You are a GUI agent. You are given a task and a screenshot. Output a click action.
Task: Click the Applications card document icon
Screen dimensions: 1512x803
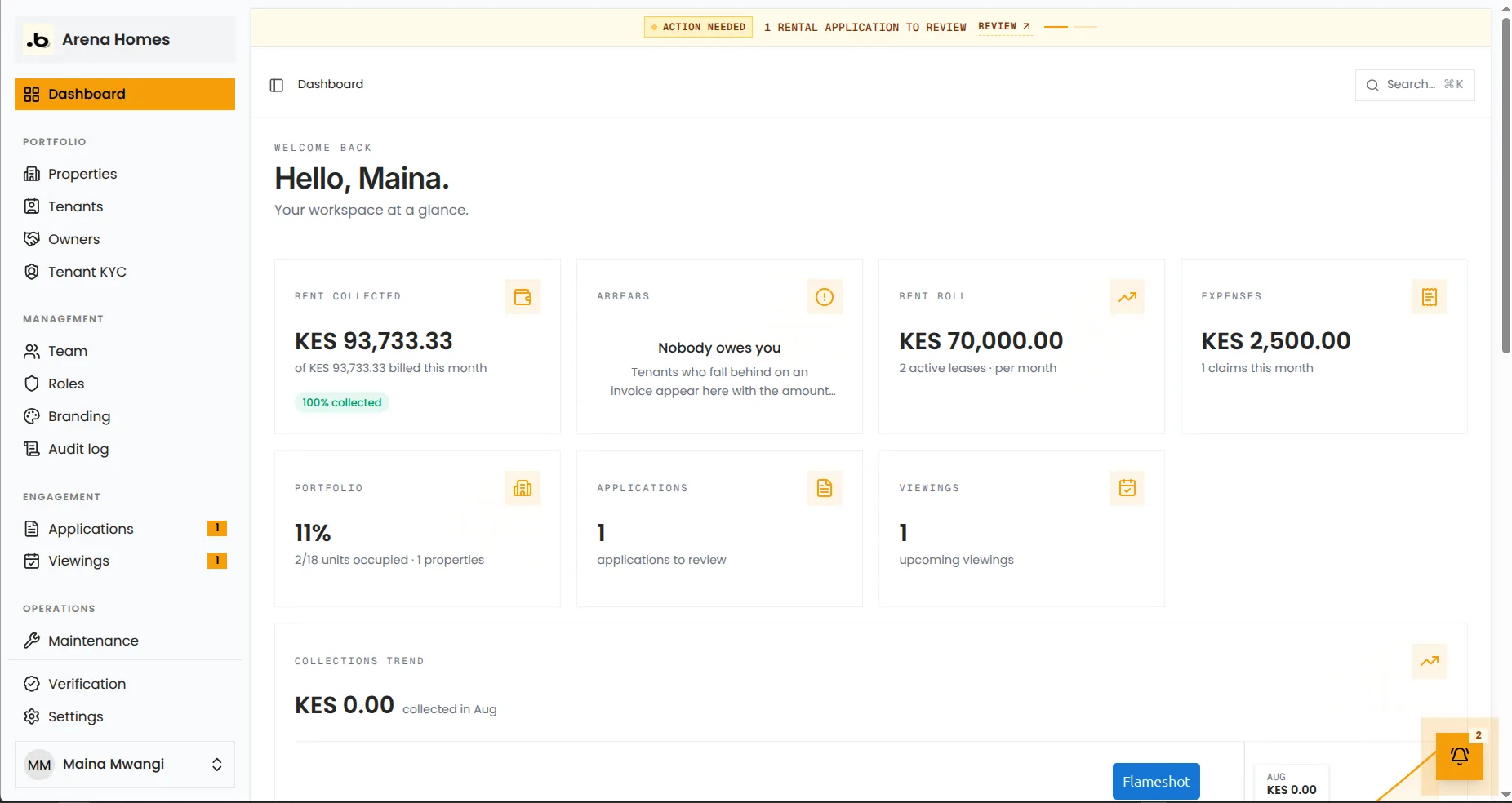click(x=825, y=488)
